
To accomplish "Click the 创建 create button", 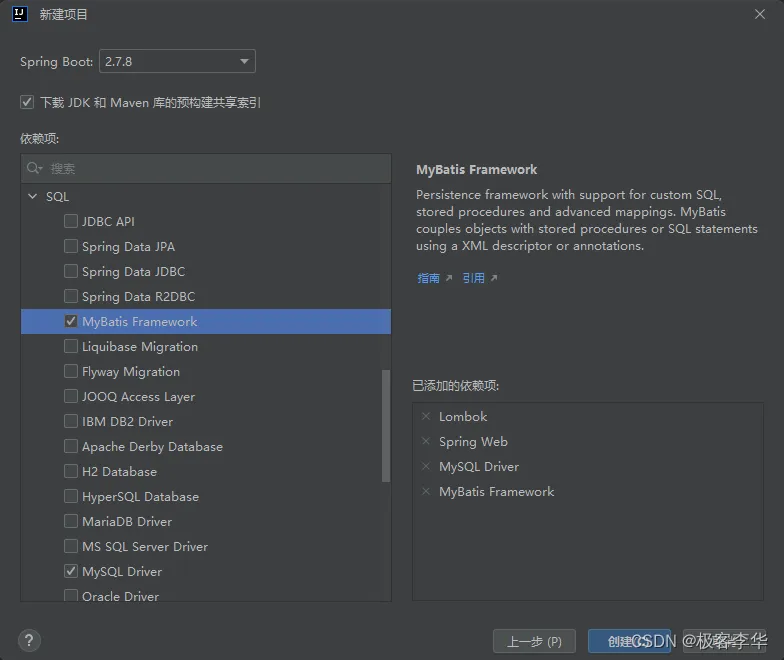I will pos(629,641).
